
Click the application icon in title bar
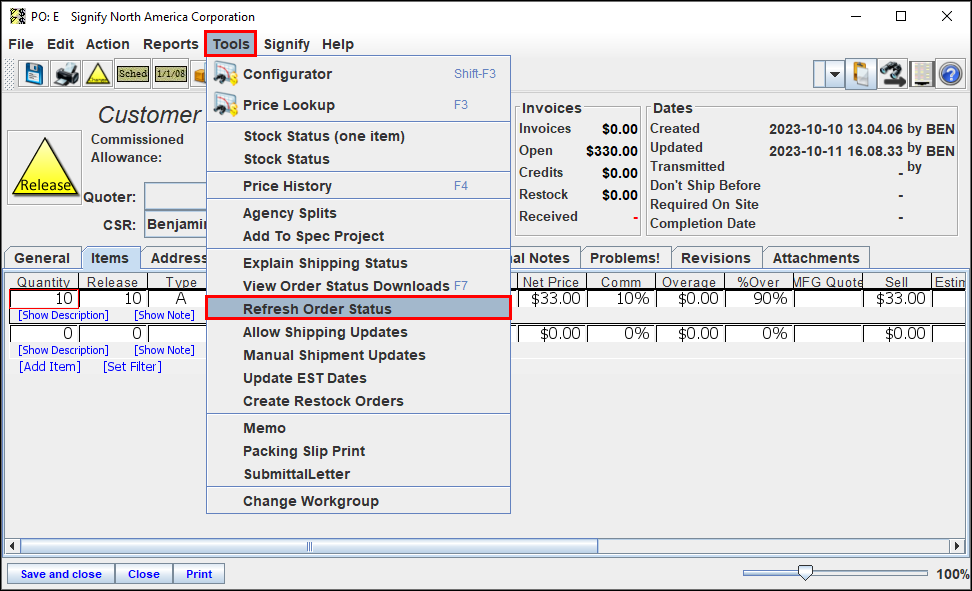point(17,16)
